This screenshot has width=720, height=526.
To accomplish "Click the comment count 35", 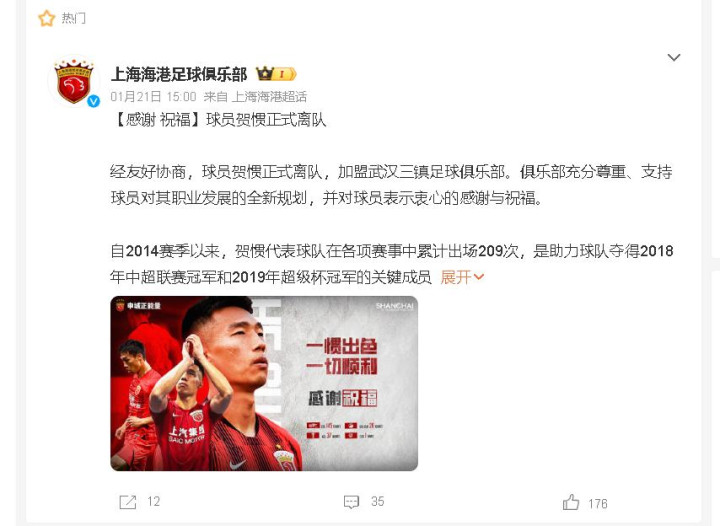I will (377, 502).
